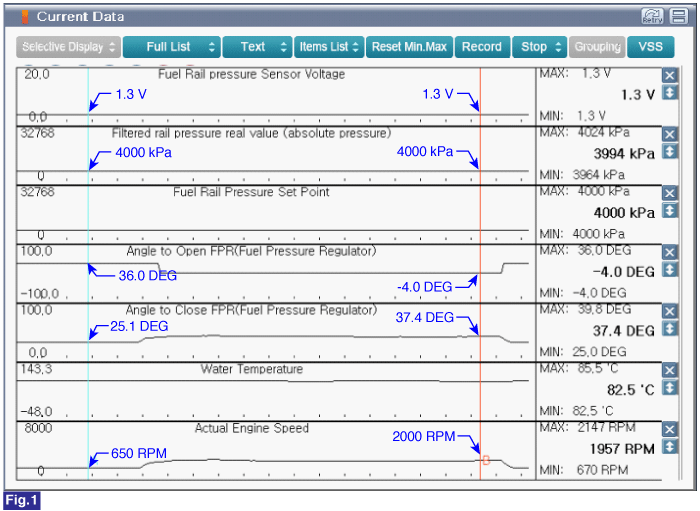This screenshot has height=511, width=700.
Task: Open the Full List dropdown
Action: point(171,47)
